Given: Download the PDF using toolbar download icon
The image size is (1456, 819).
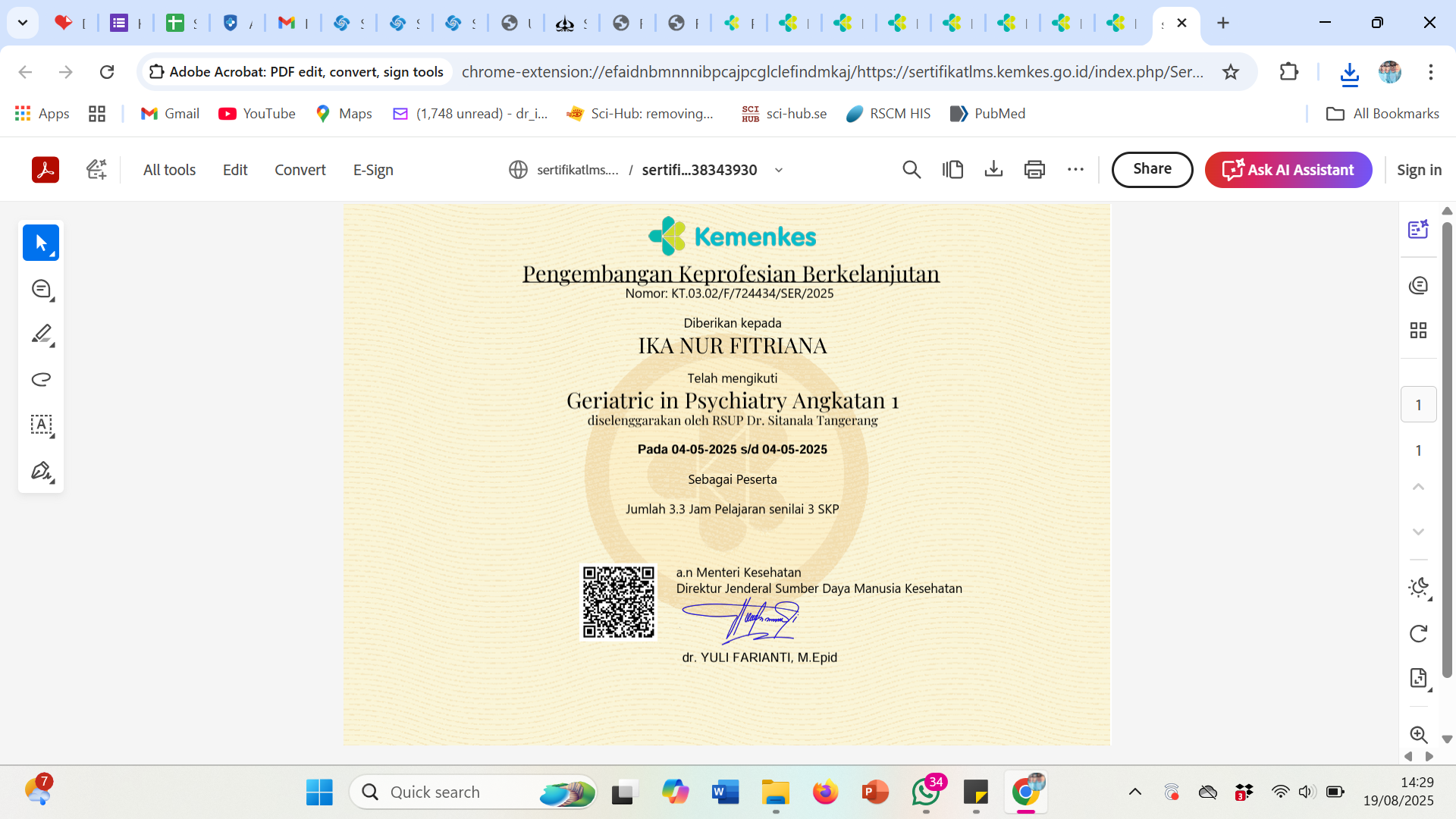Looking at the screenshot, I should [993, 170].
